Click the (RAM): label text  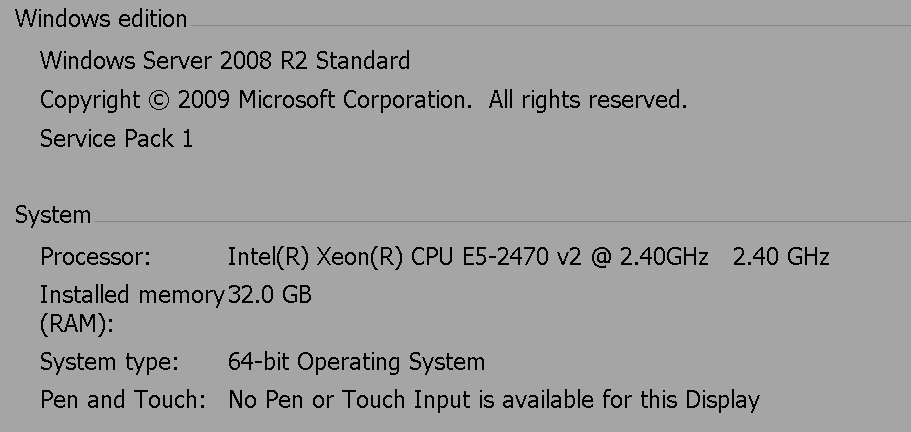(x=77, y=324)
